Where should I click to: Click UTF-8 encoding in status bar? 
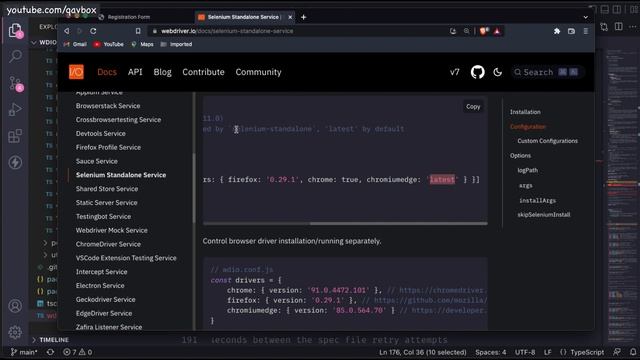[525, 352]
